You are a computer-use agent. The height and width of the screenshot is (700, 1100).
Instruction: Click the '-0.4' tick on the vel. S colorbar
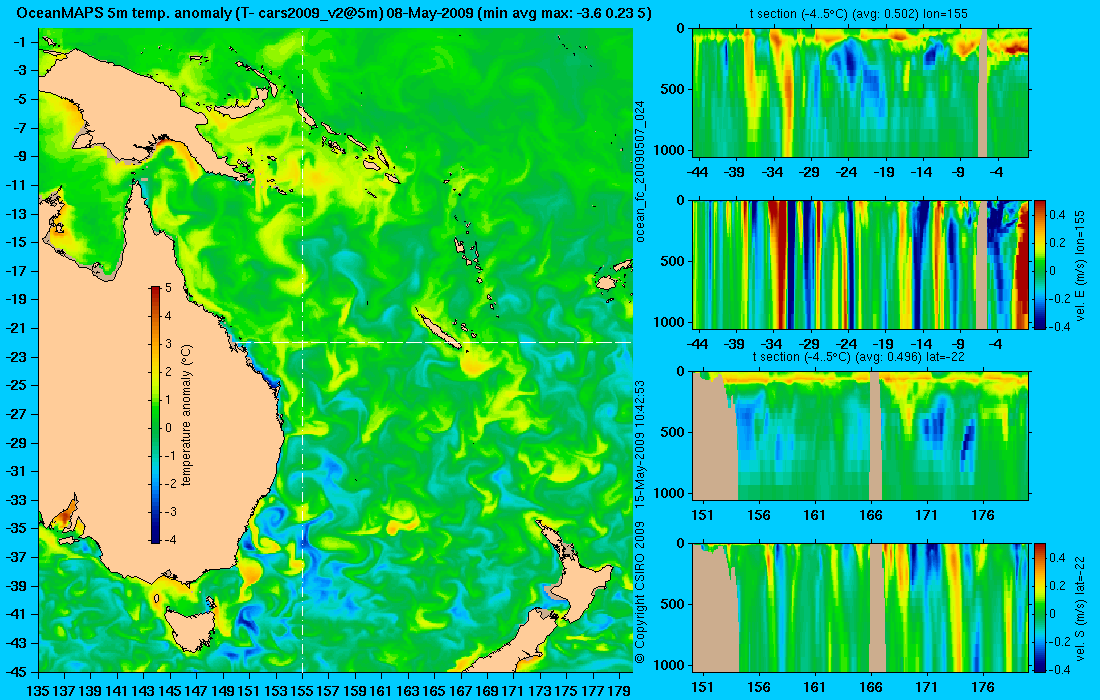tap(1057, 670)
